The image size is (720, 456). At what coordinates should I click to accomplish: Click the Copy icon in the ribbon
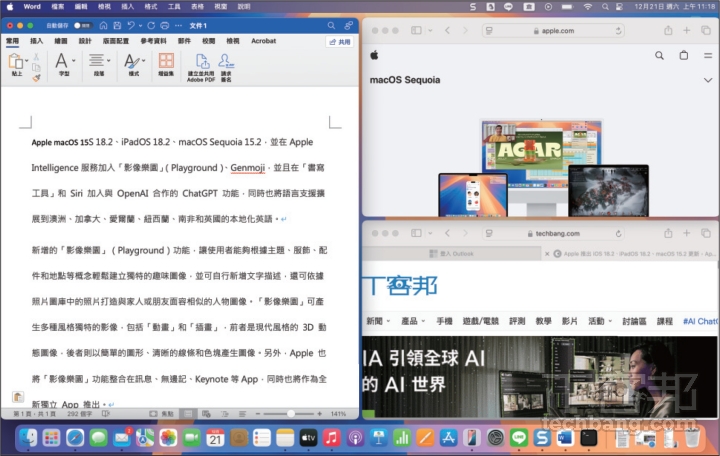coord(36,68)
